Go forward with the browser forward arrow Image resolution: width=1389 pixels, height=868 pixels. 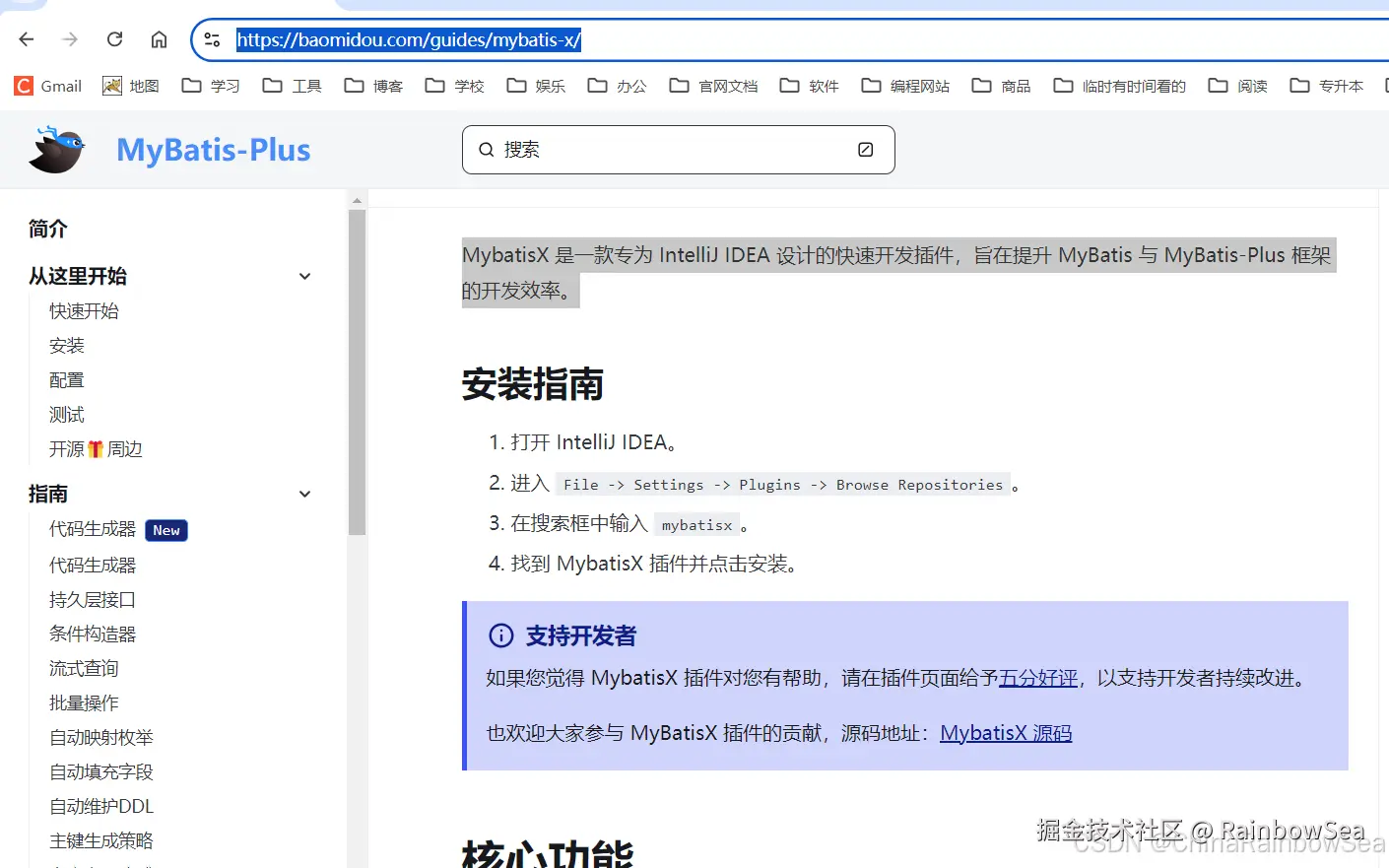[x=70, y=39]
